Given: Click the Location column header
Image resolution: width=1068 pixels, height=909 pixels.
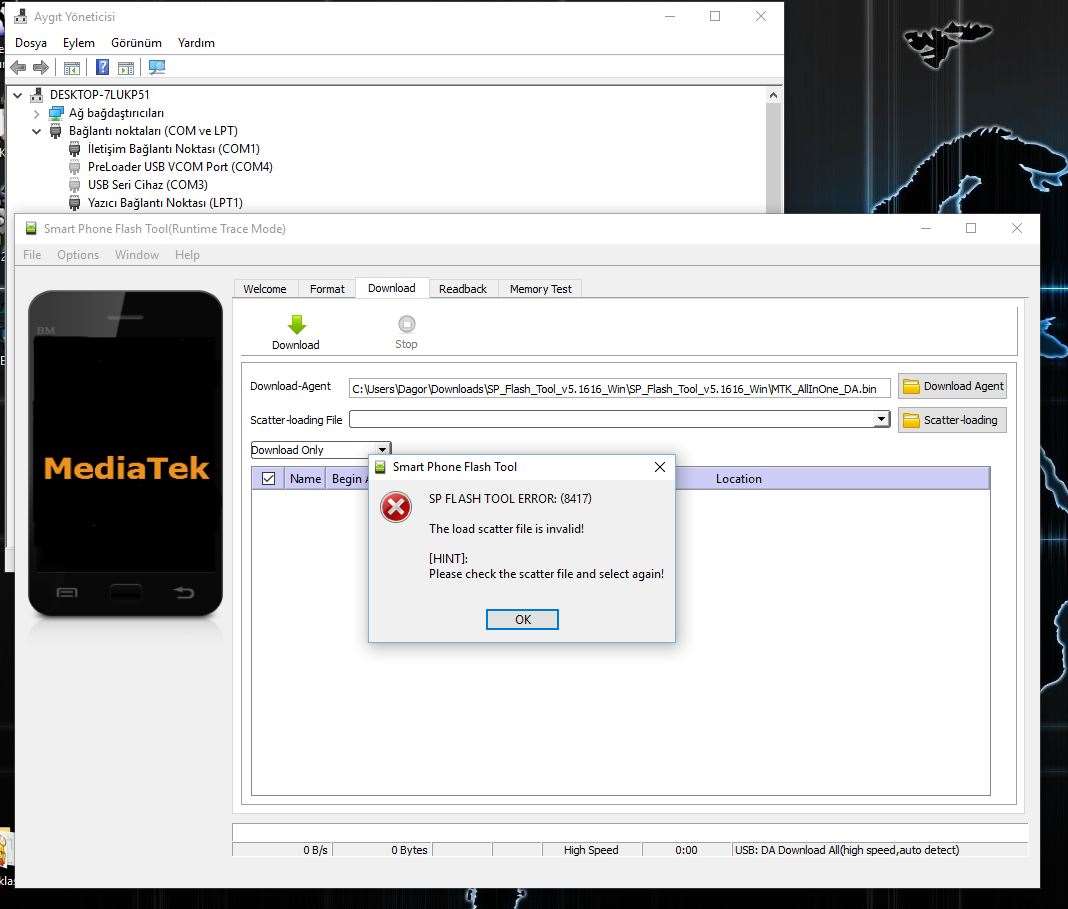Looking at the screenshot, I should tap(738, 479).
